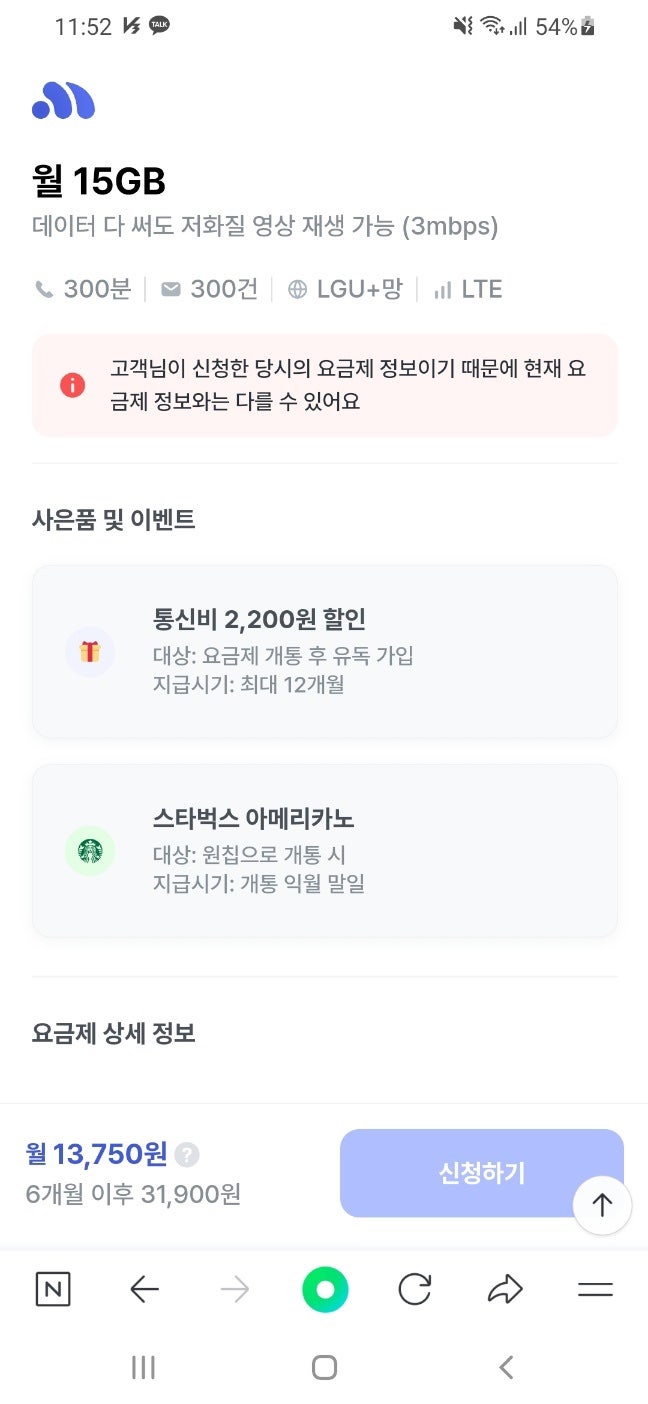The image size is (648, 1404).
Task: Tap the 요금제 상세 정보 heading
Action: click(x=114, y=1033)
